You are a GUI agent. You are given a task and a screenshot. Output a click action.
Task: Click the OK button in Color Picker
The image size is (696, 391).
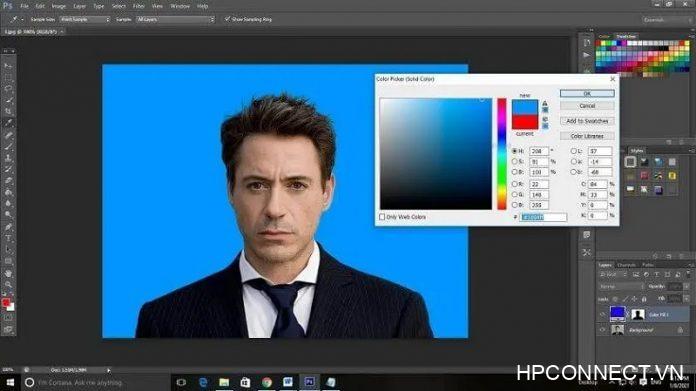(587, 93)
